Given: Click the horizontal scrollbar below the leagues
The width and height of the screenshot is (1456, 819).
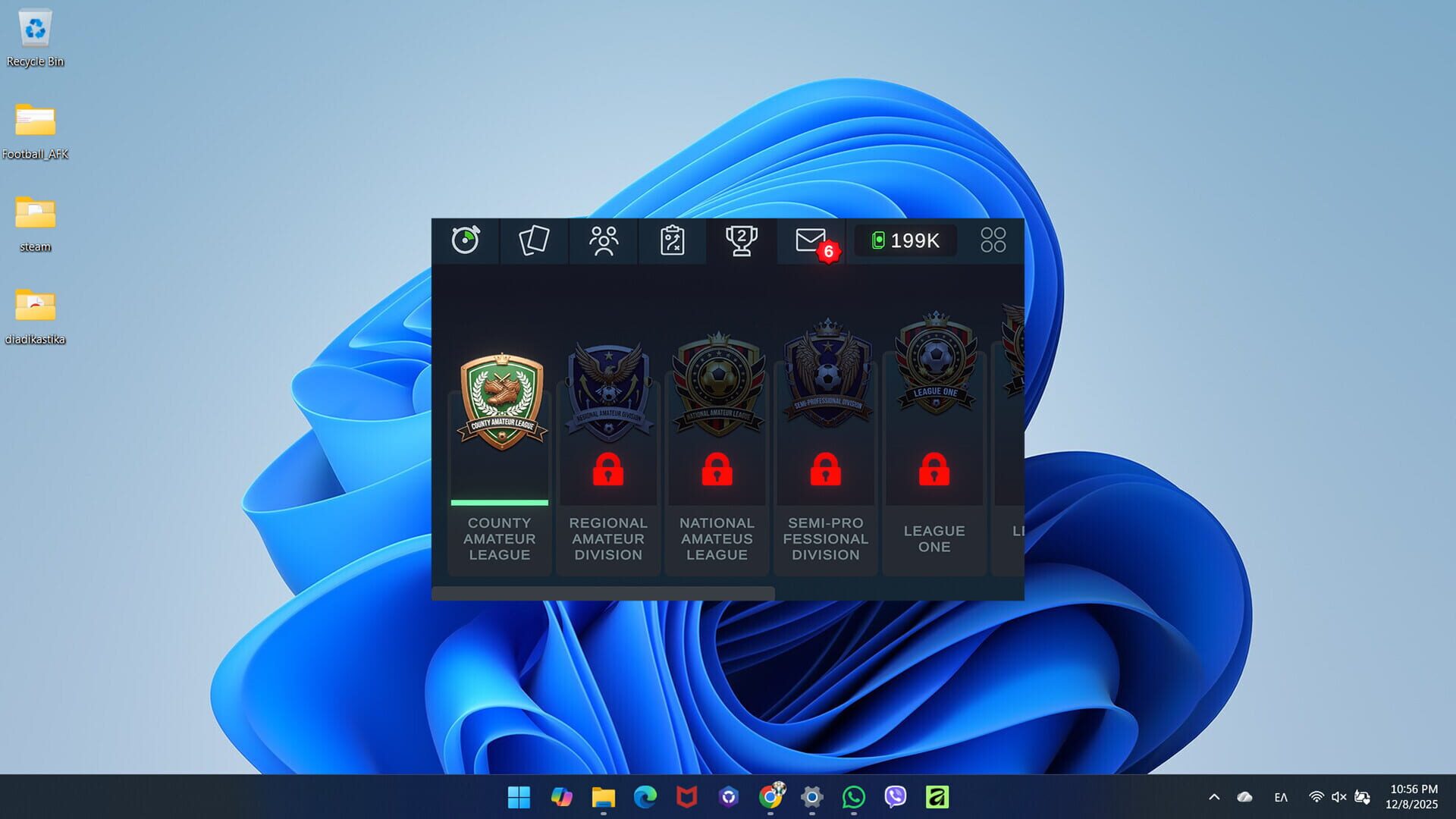Looking at the screenshot, I should pos(601,591).
